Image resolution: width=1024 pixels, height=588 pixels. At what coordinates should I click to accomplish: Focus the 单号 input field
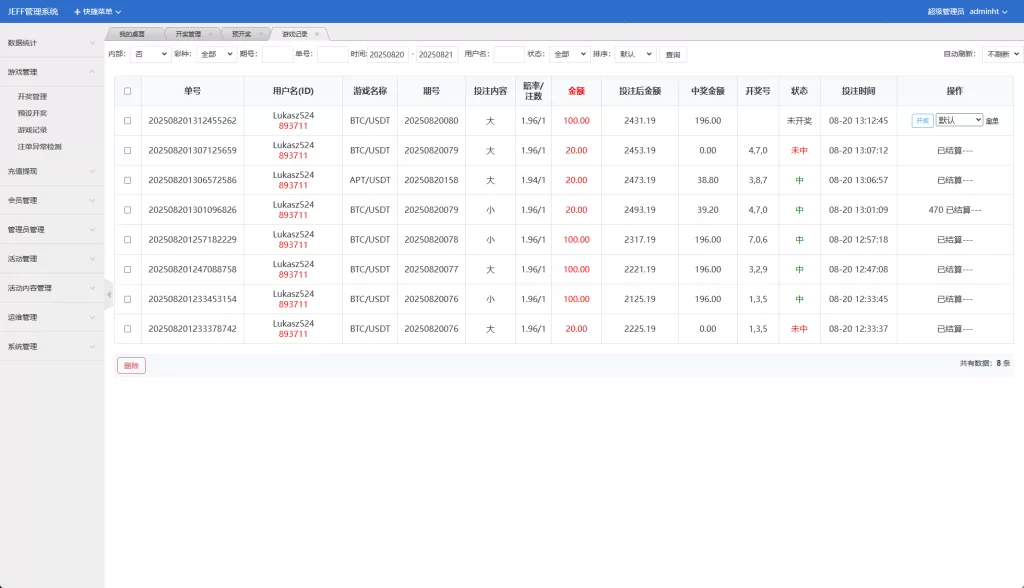pyautogui.click(x=332, y=54)
